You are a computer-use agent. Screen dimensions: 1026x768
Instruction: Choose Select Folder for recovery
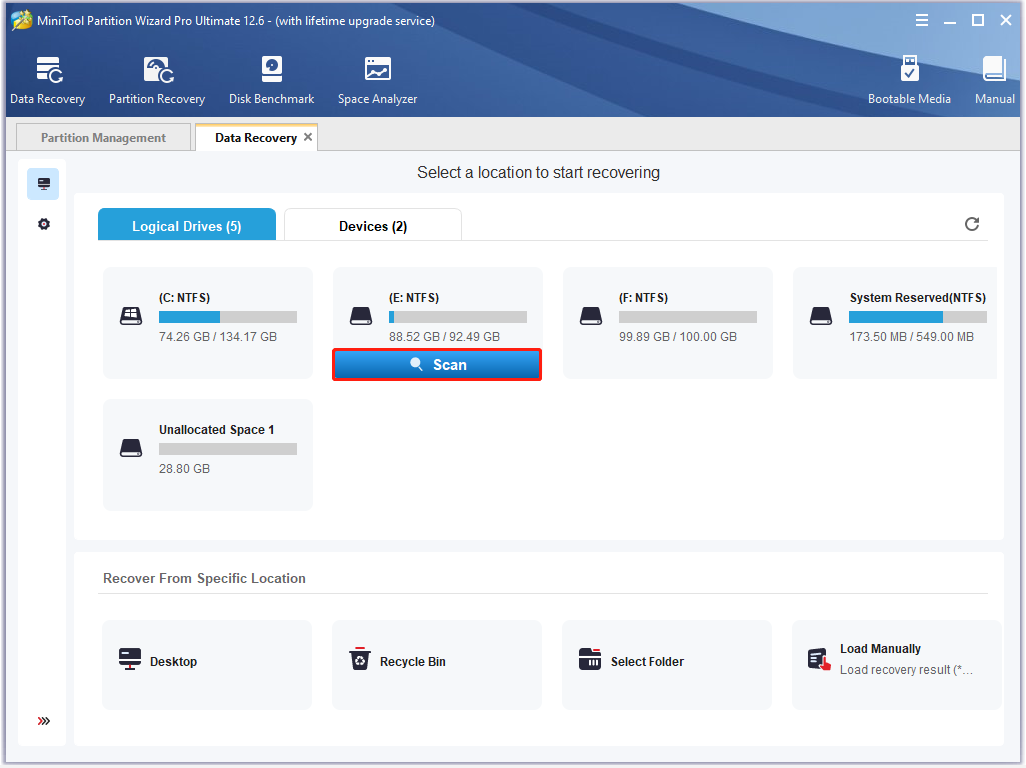click(666, 662)
